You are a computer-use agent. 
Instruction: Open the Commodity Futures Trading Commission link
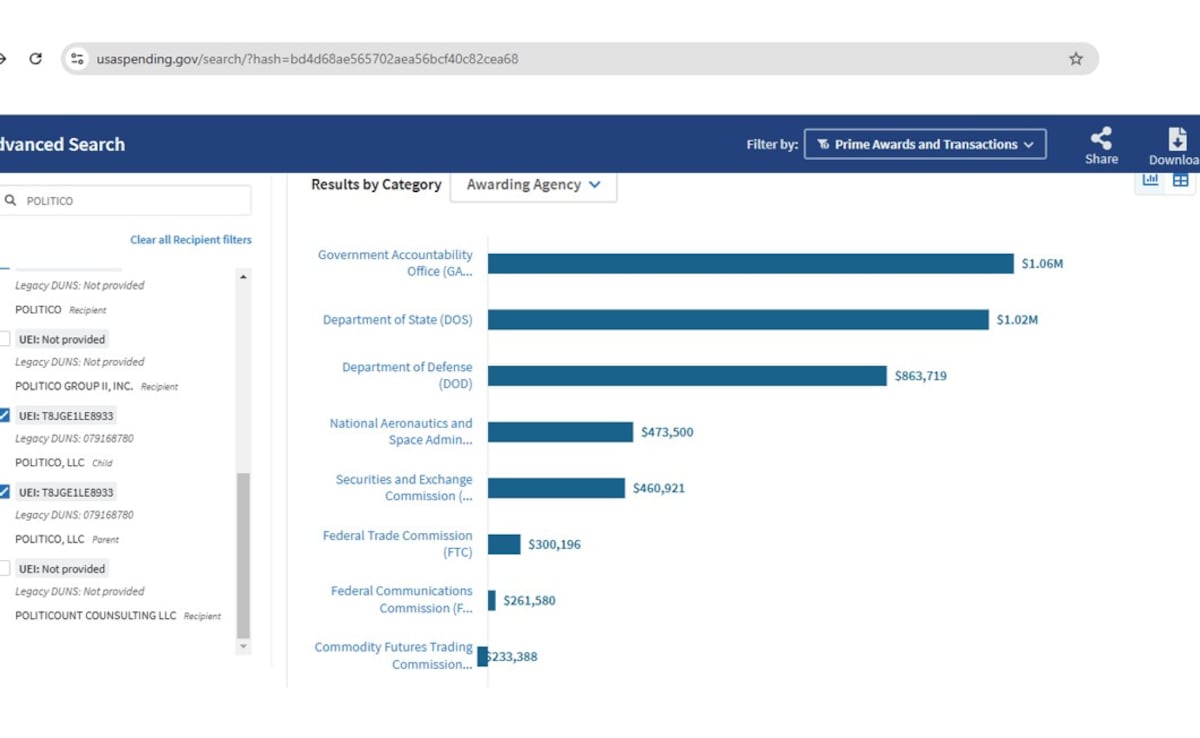point(394,656)
